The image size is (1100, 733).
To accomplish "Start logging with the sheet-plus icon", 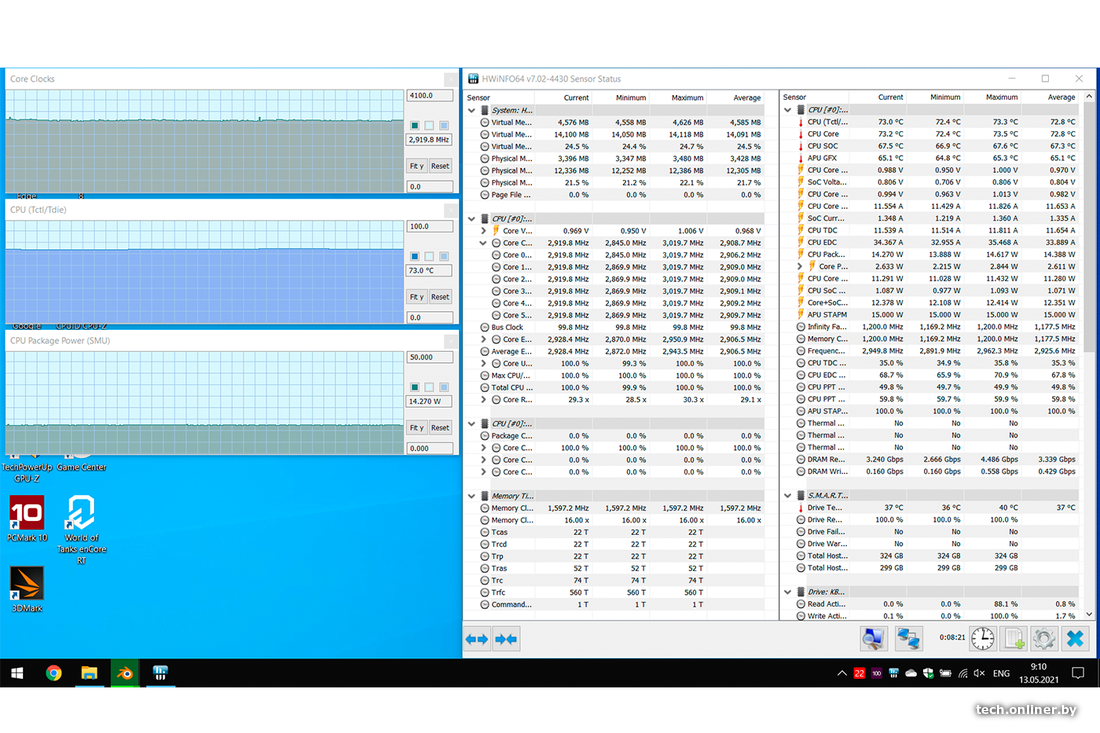I will coord(1014,638).
